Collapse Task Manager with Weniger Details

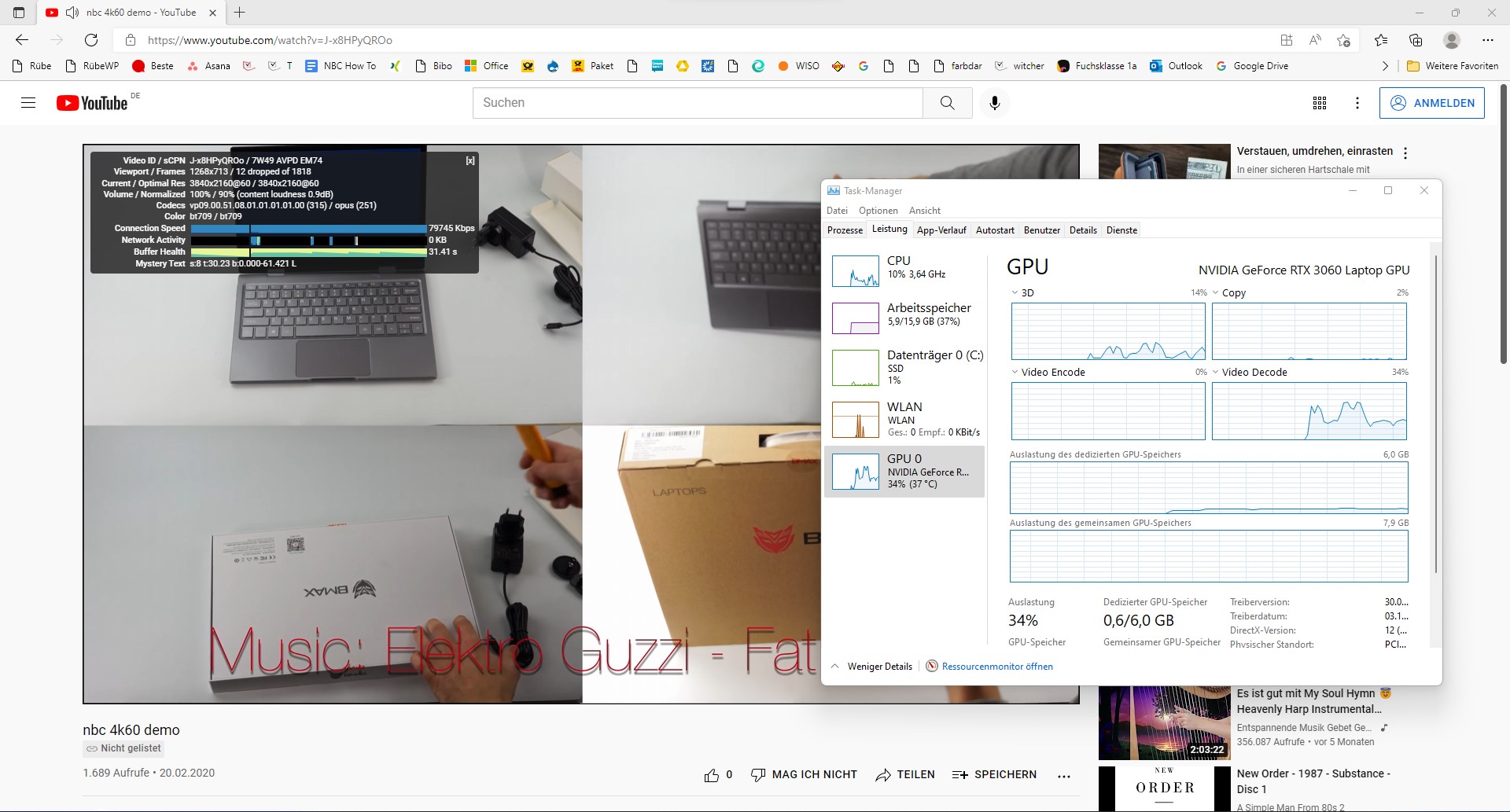tap(871, 667)
